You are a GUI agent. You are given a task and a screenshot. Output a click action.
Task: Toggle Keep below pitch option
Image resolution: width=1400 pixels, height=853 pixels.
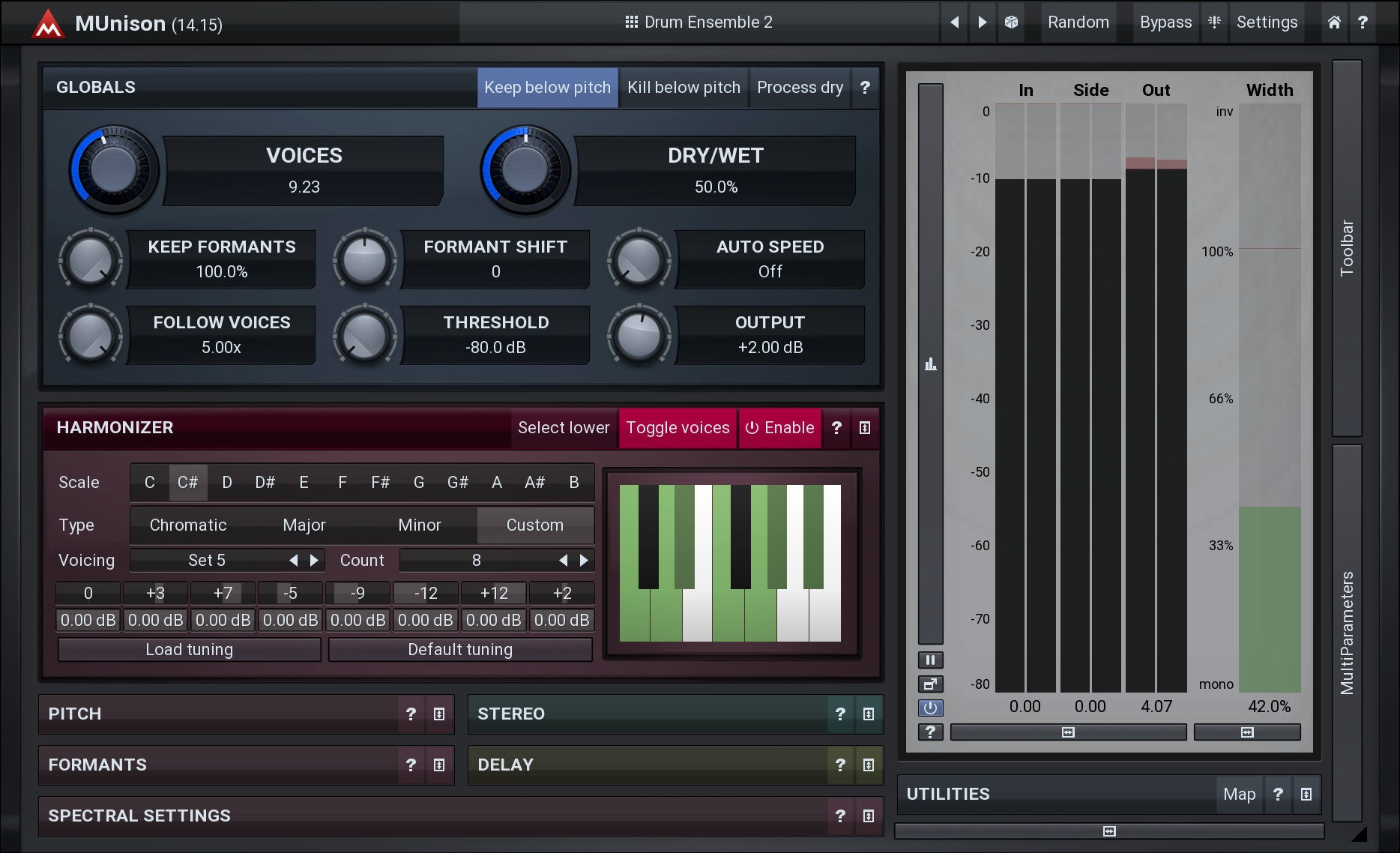tap(547, 88)
